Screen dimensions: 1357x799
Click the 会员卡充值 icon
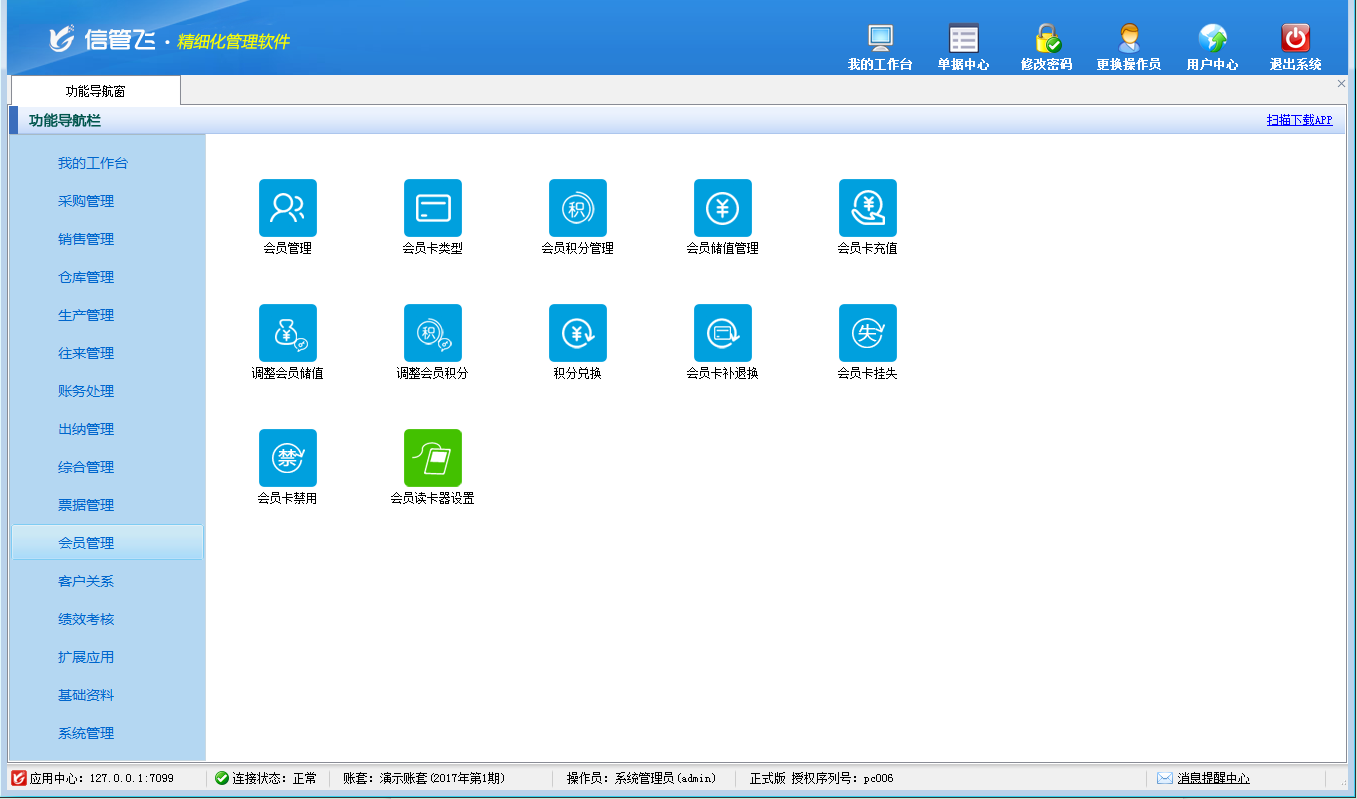click(x=867, y=208)
